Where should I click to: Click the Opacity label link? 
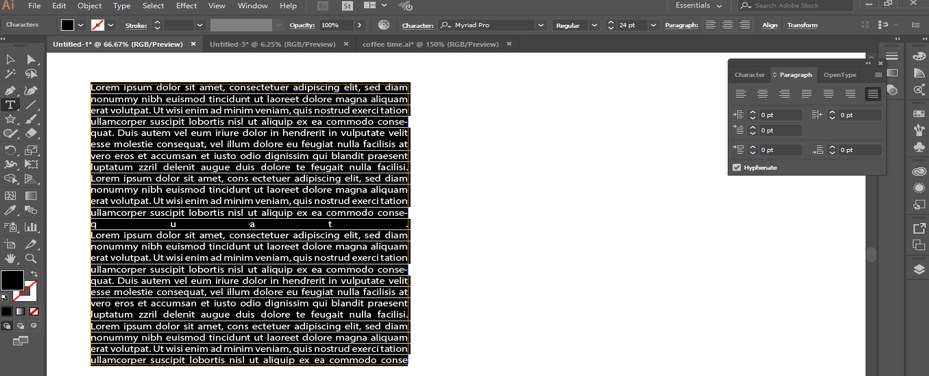(x=302, y=25)
